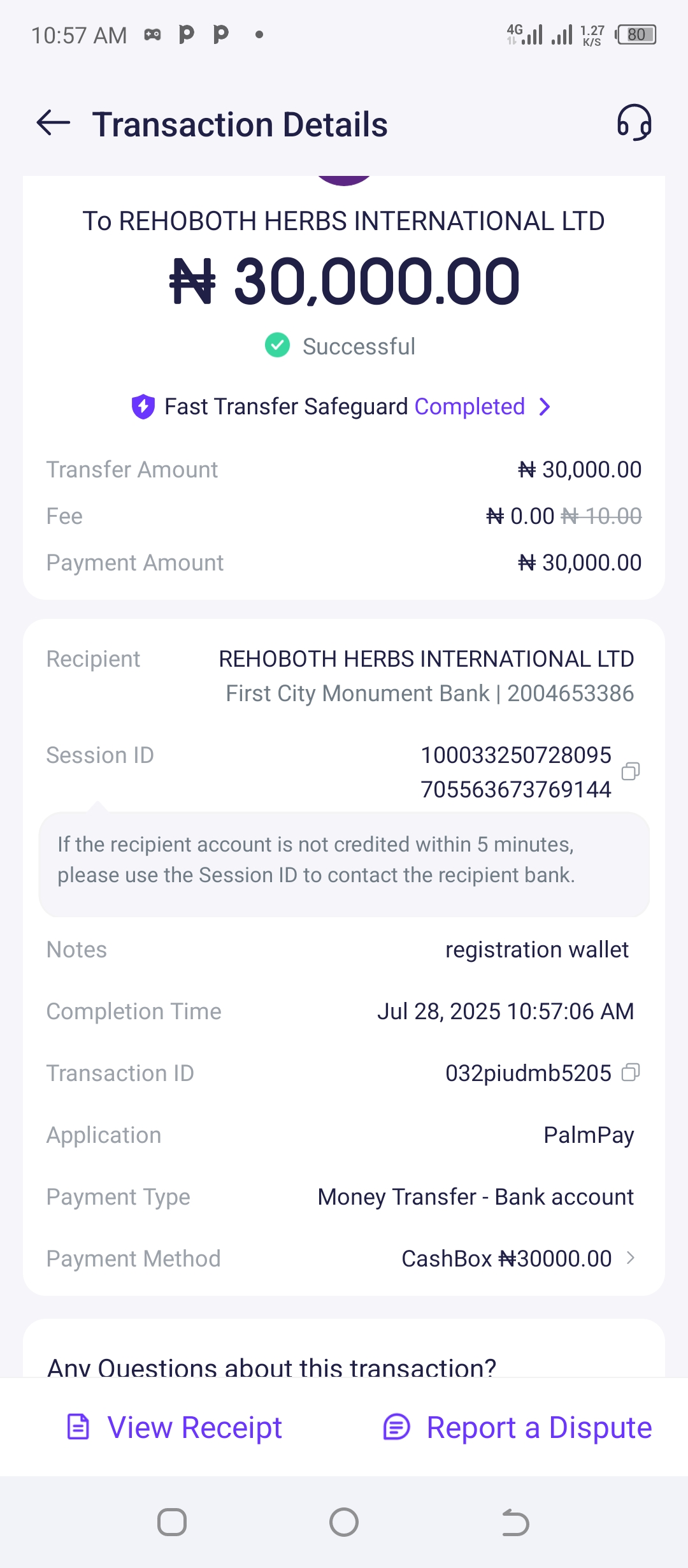Tap the Report a Dispute chat icon
Image resolution: width=688 pixels, height=1568 pixels.
tap(396, 1426)
